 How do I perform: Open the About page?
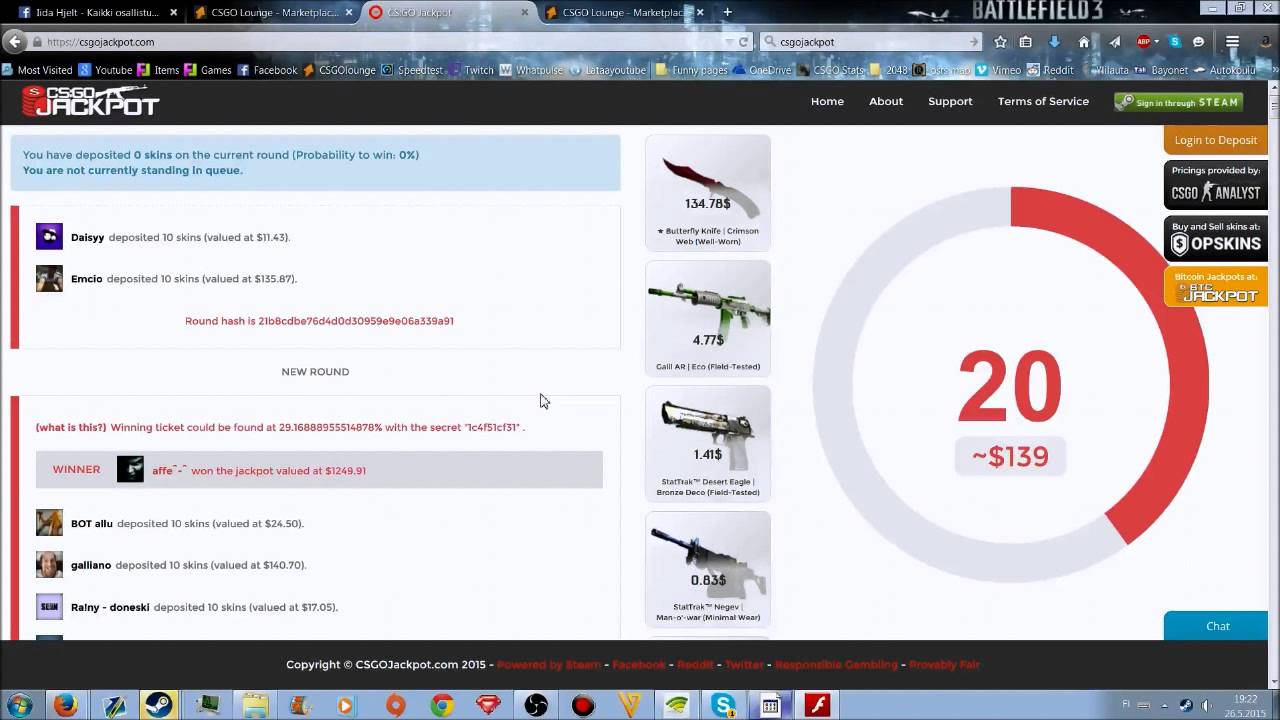[x=886, y=101]
